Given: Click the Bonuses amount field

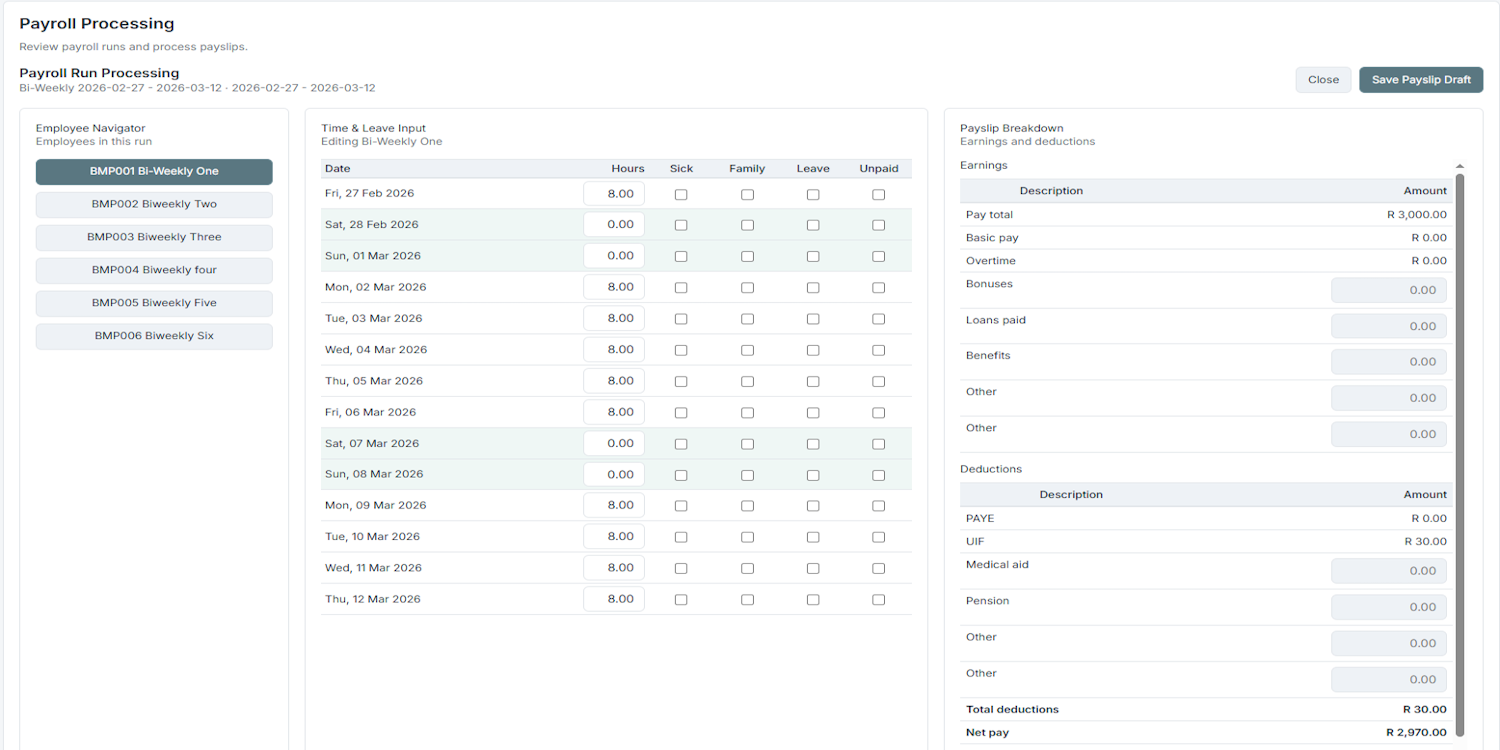Looking at the screenshot, I should 1389,290.
